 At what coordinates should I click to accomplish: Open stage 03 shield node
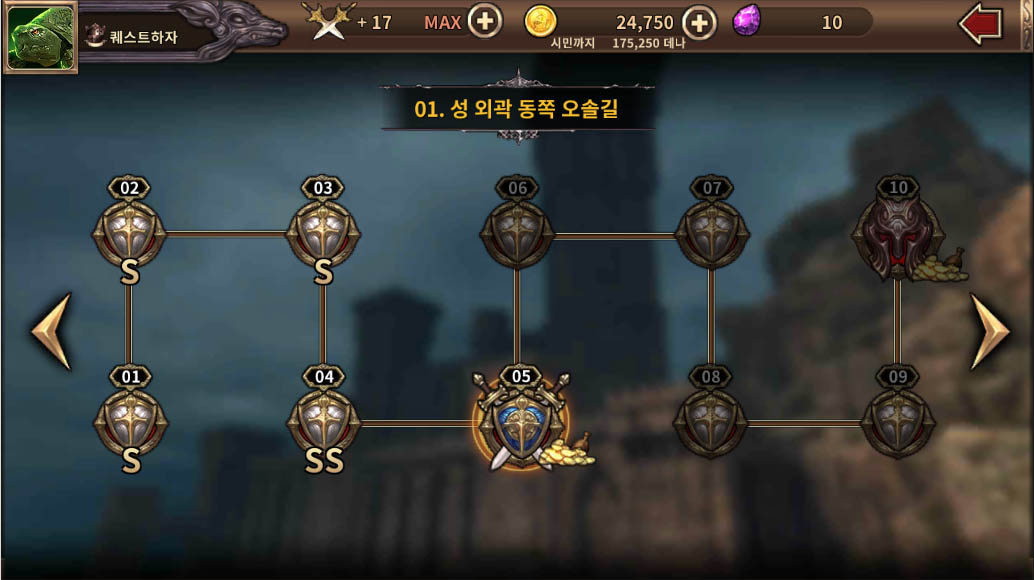coord(323,232)
